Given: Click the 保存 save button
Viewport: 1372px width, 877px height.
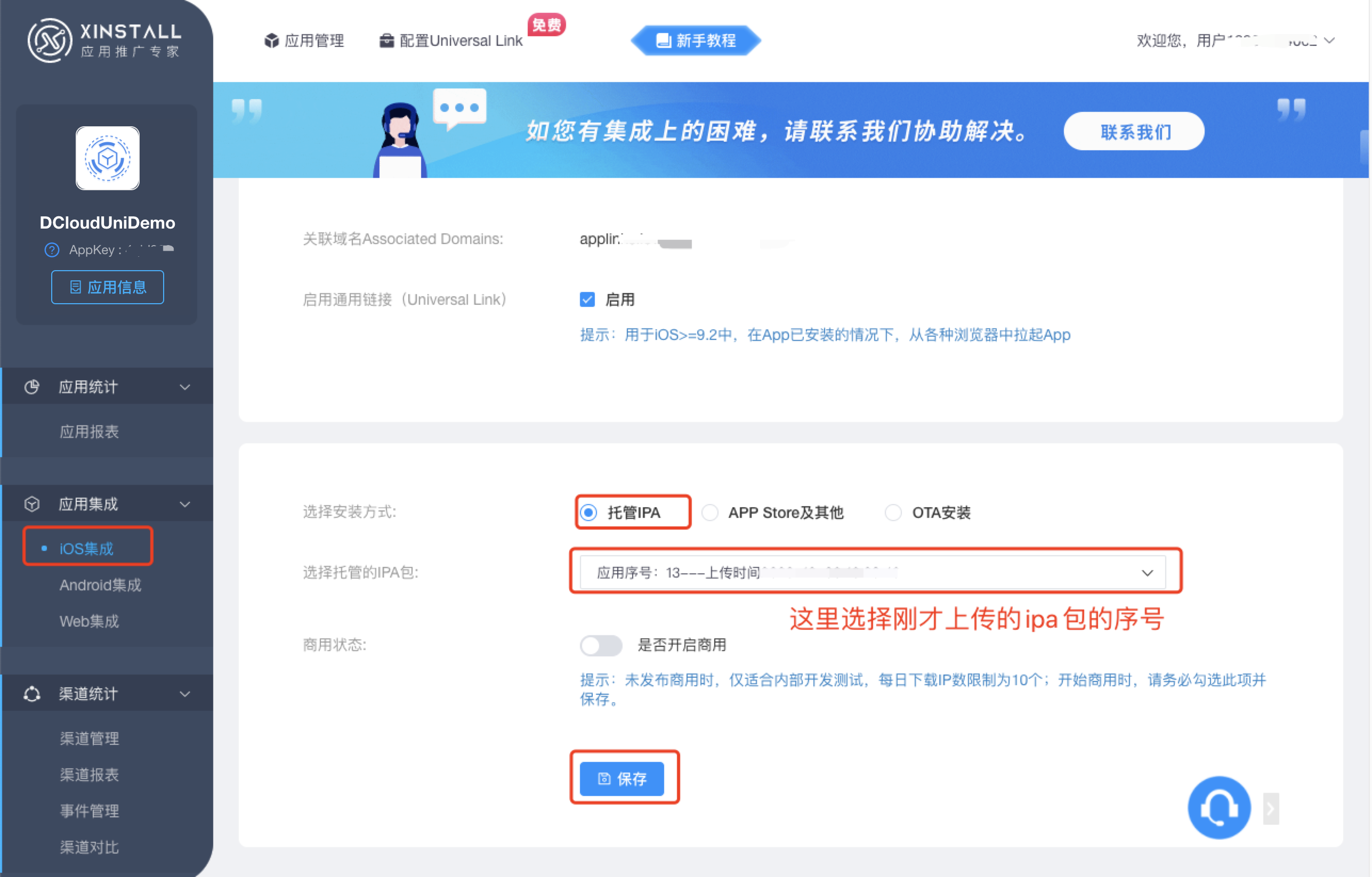Looking at the screenshot, I should [x=622, y=778].
